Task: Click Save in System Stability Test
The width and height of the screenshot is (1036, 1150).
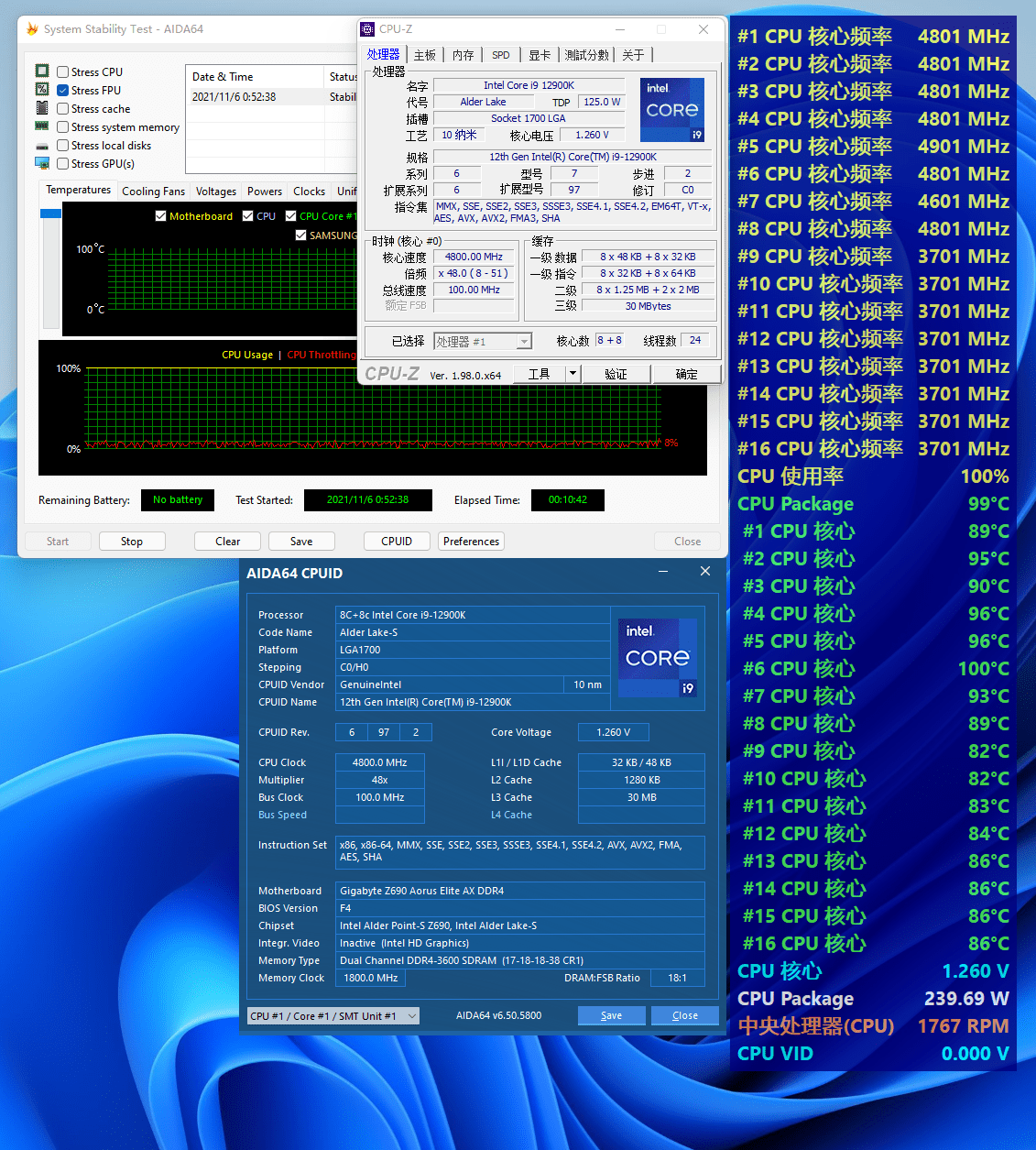Action: [x=301, y=542]
